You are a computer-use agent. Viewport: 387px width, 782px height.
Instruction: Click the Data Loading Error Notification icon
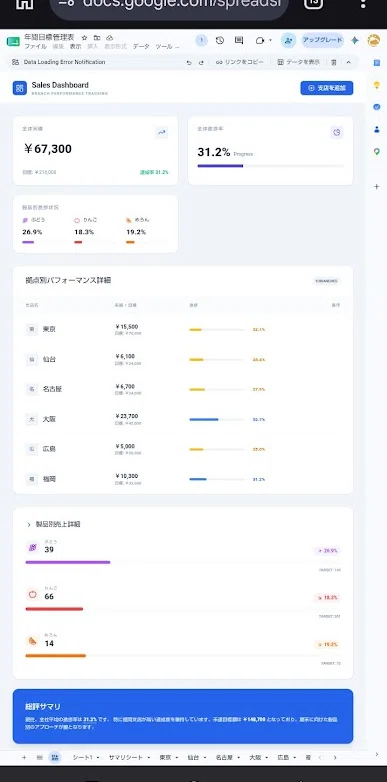click(15, 62)
